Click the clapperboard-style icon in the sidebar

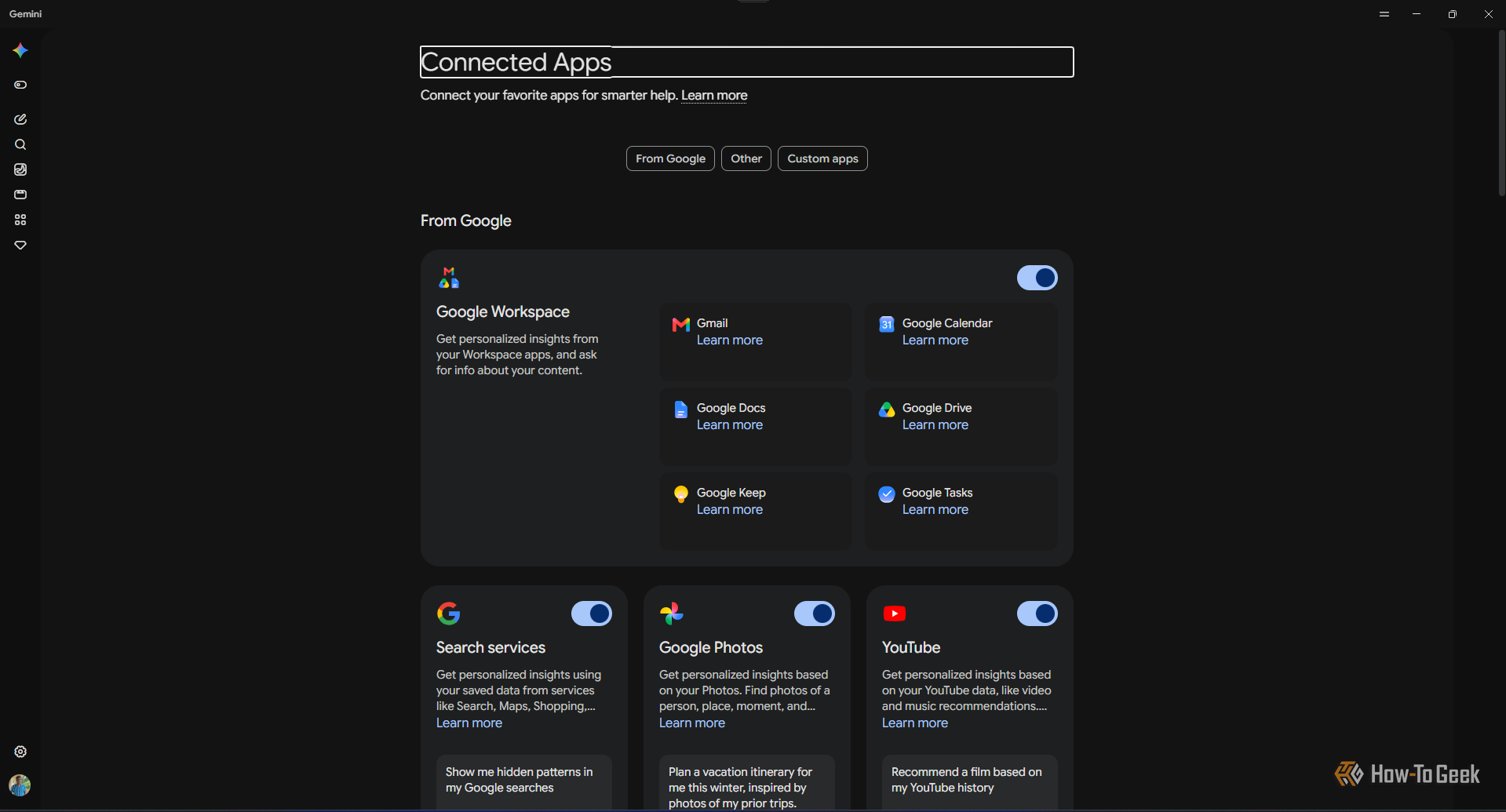[20, 195]
